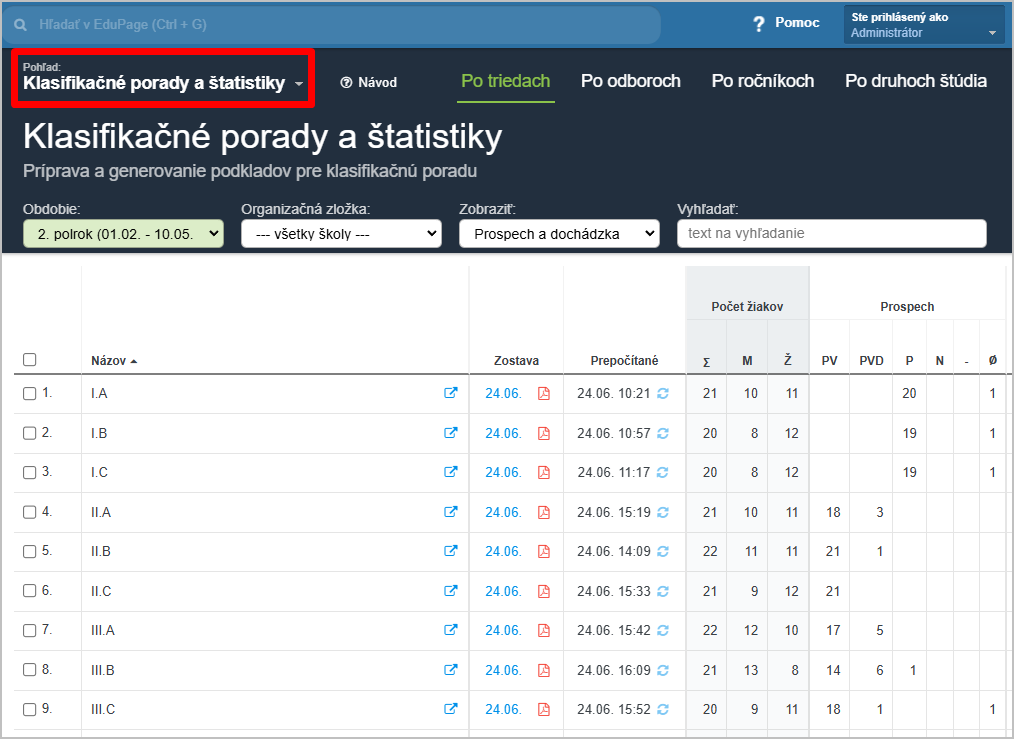Open external link icon for class III.B
The width and height of the screenshot is (1014, 739).
[x=451, y=670]
